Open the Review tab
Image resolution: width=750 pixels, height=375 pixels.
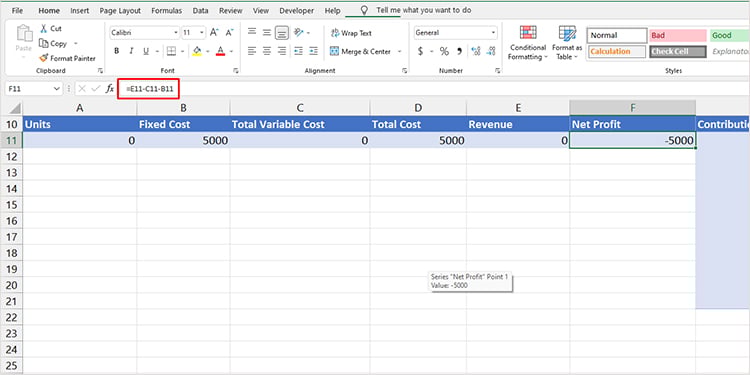pos(231,11)
